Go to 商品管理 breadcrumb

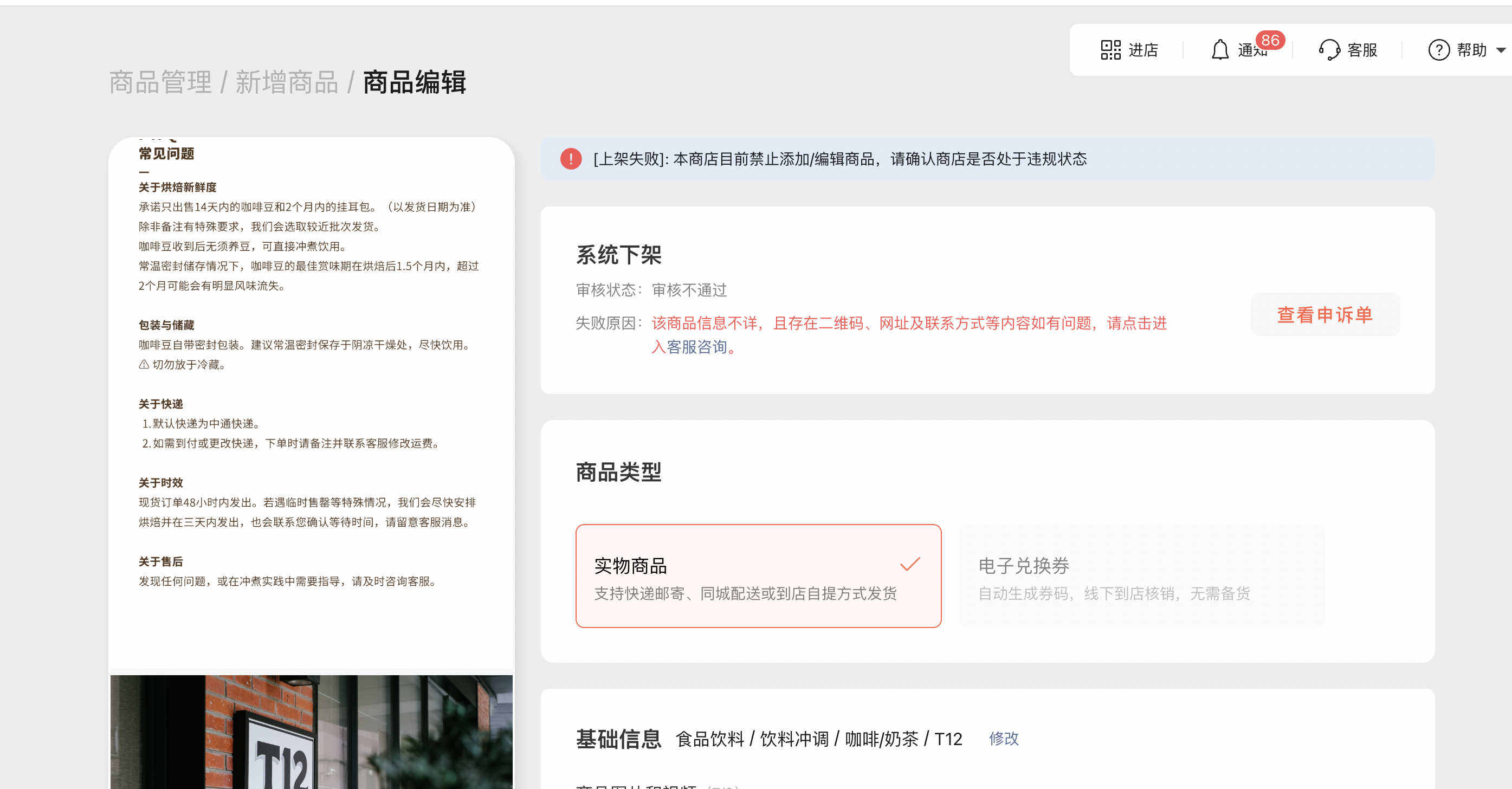(160, 82)
